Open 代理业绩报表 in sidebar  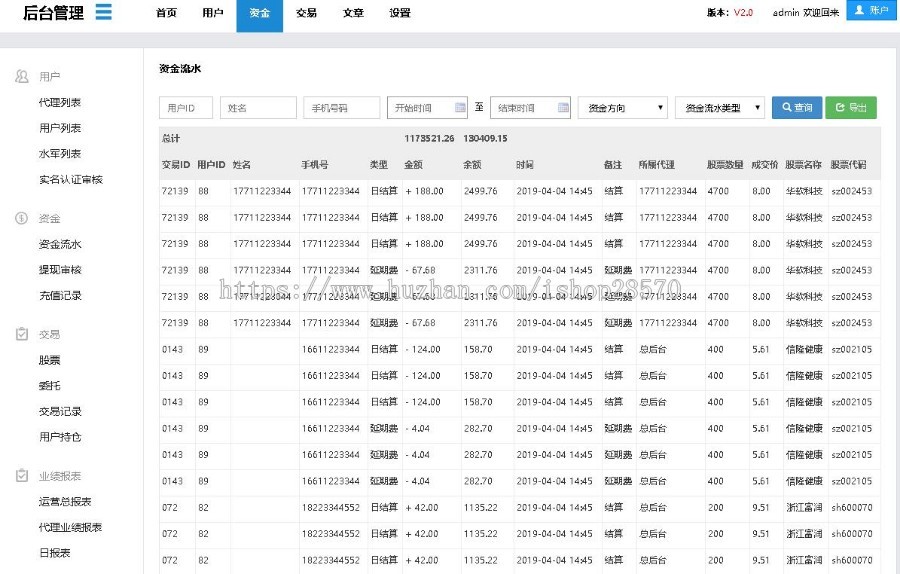click(x=70, y=528)
